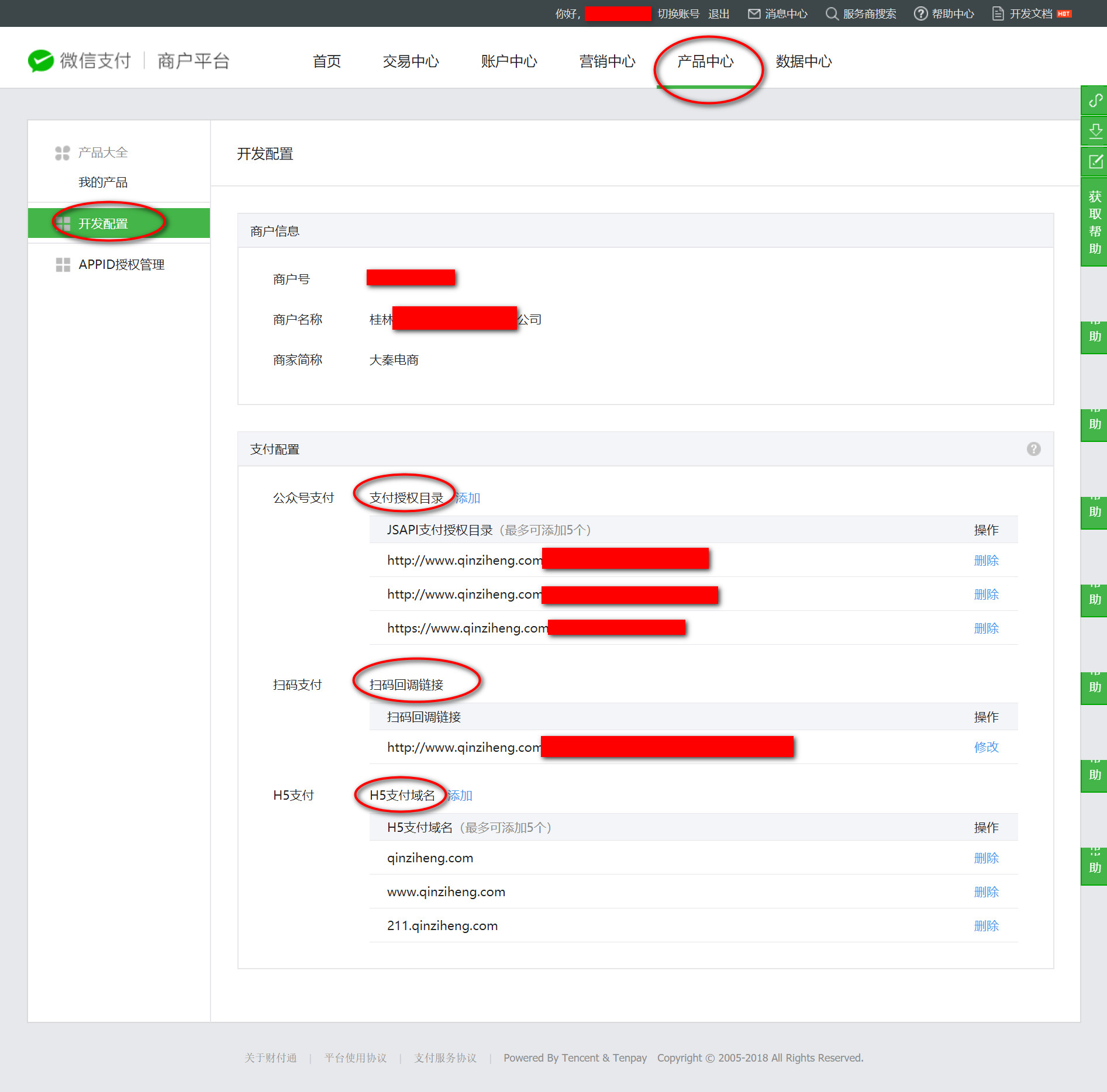Image resolution: width=1107 pixels, height=1092 pixels.
Task: Open 帮助中心 link
Action: [953, 13]
